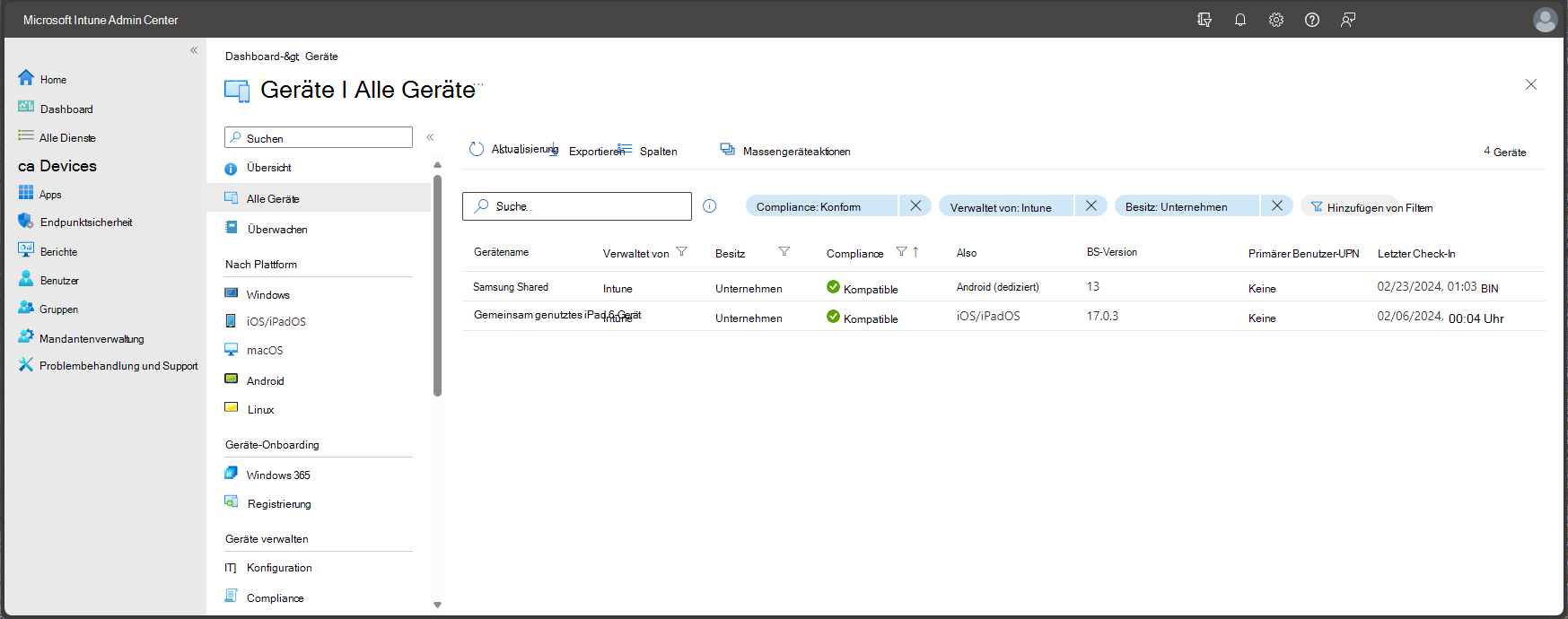Open the Samsung Shared device link

point(510,287)
